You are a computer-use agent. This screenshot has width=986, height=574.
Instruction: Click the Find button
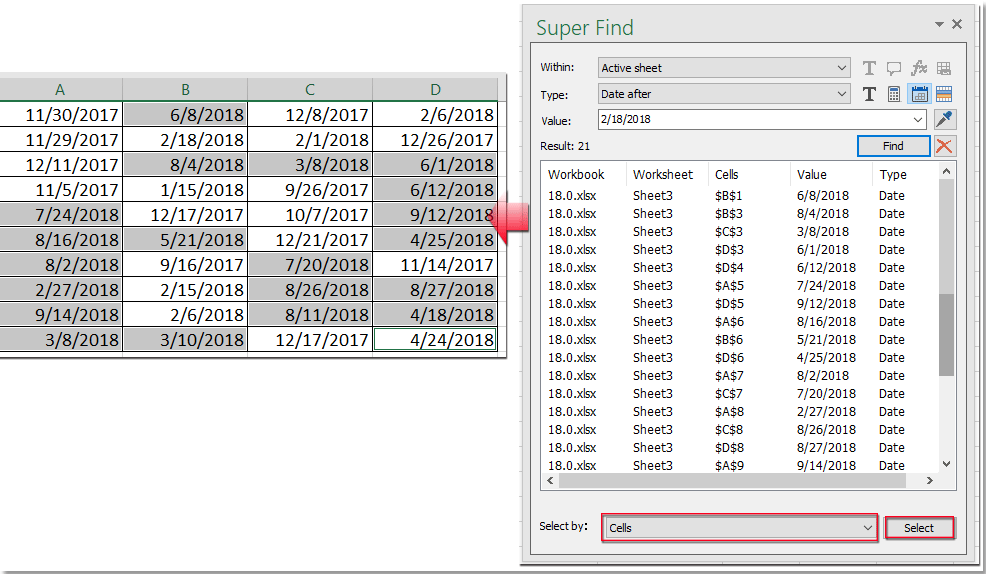[x=894, y=146]
